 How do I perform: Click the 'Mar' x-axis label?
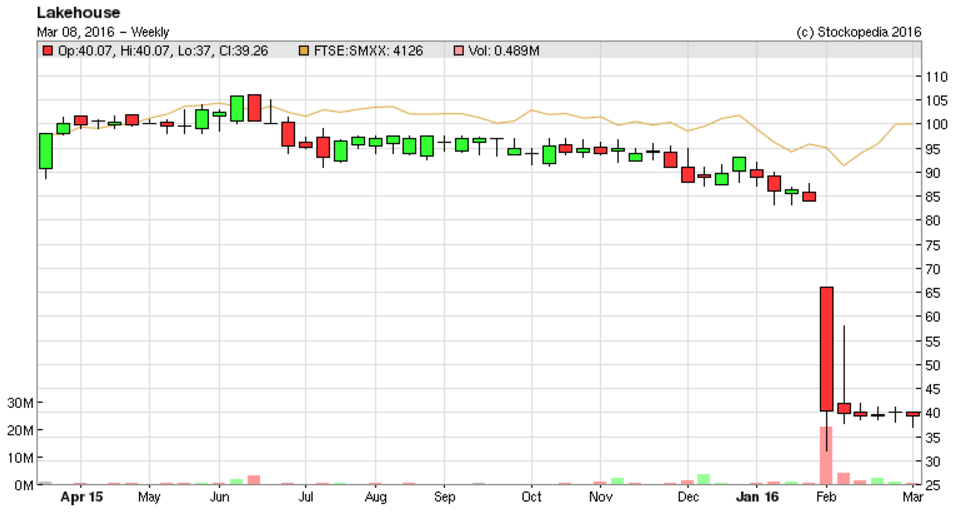pos(913,497)
